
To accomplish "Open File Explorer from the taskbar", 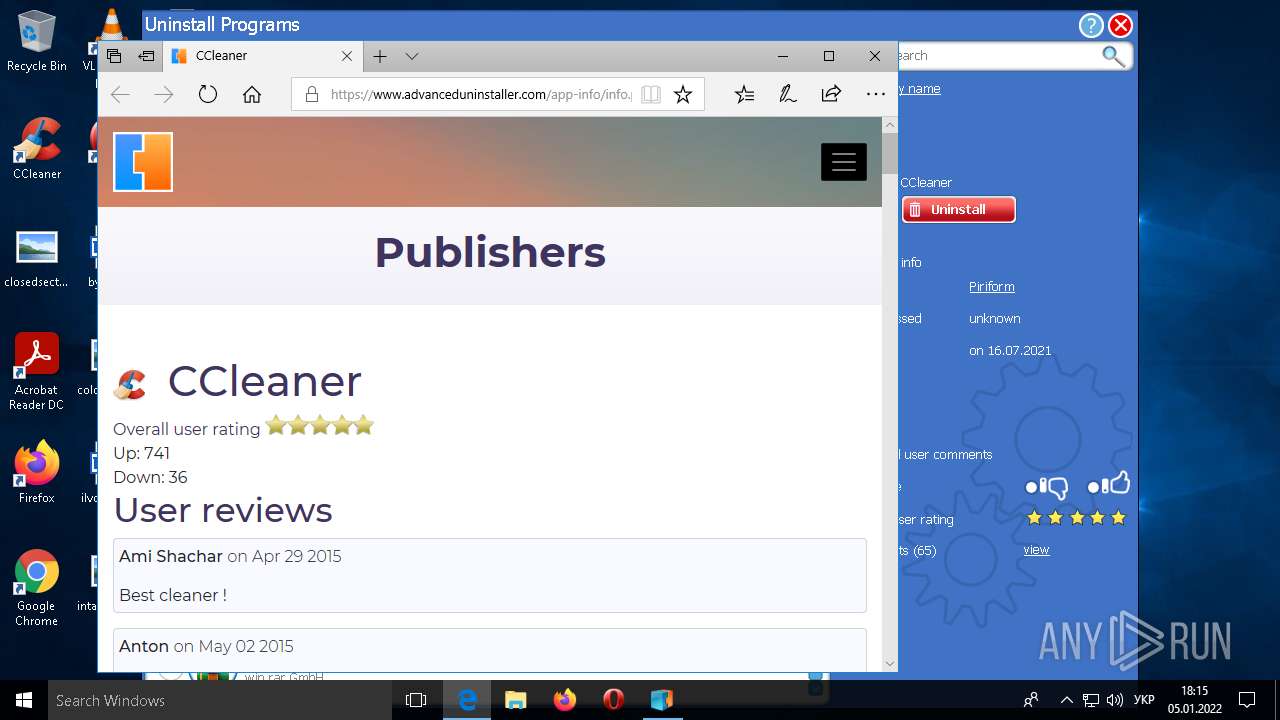I will coord(516,700).
